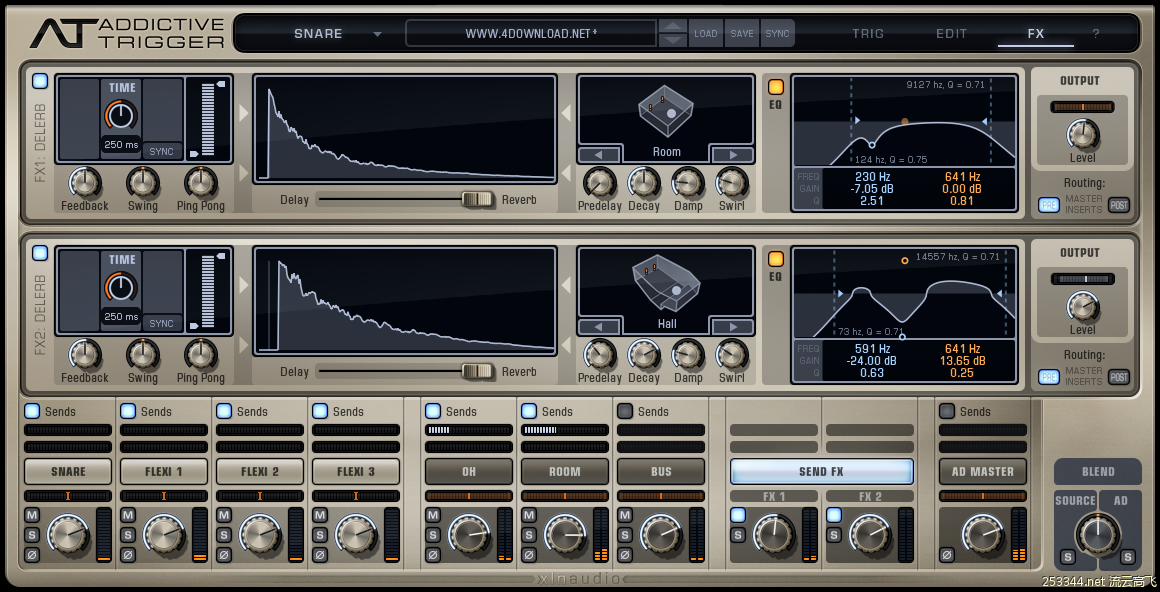Select next reverb type in FX2 Hall
The height and width of the screenshot is (592, 1160).
pyautogui.click(x=732, y=326)
